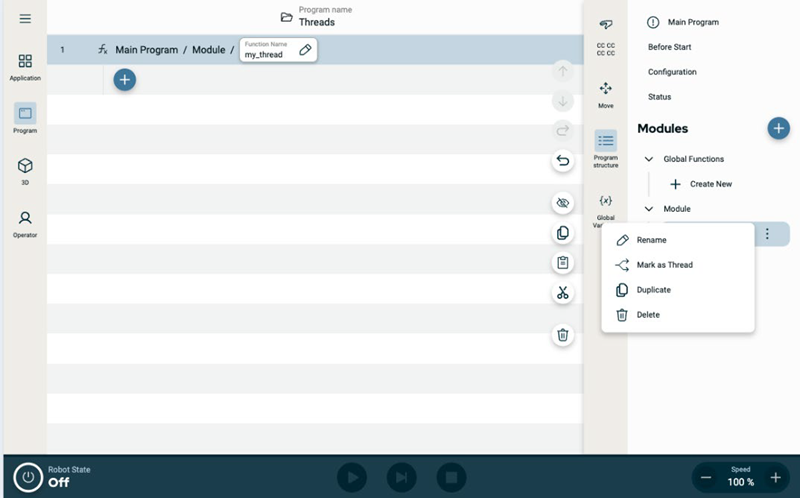Open the three-dot menu for module item

(x=767, y=234)
